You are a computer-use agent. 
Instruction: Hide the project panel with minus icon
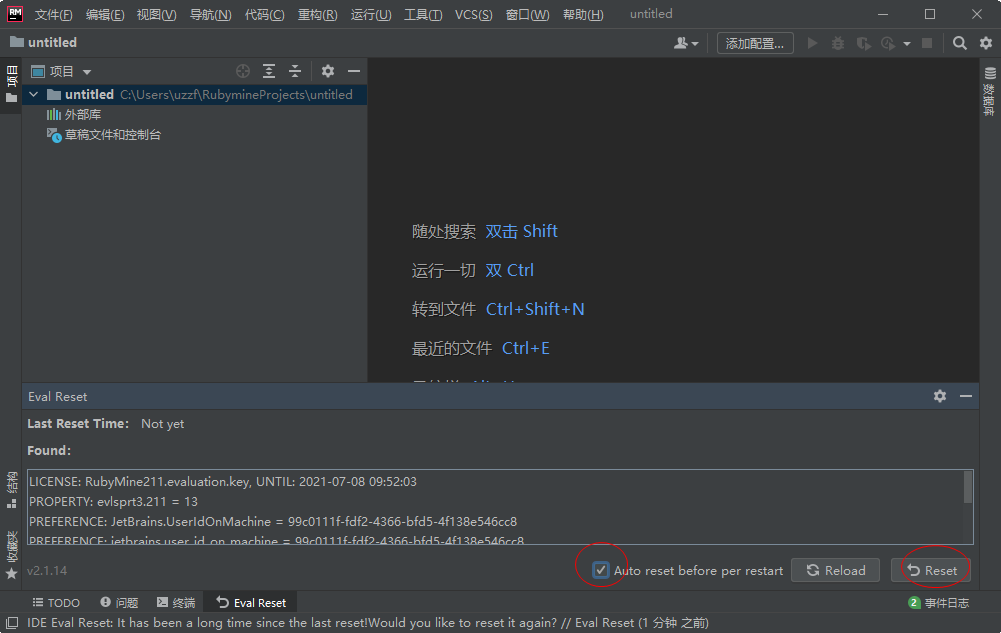click(354, 71)
